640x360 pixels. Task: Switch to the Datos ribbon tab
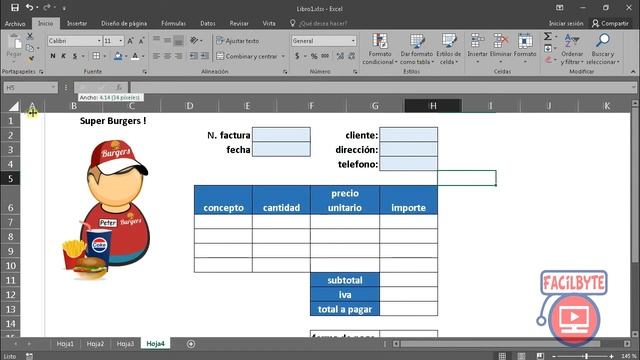[x=208, y=23]
